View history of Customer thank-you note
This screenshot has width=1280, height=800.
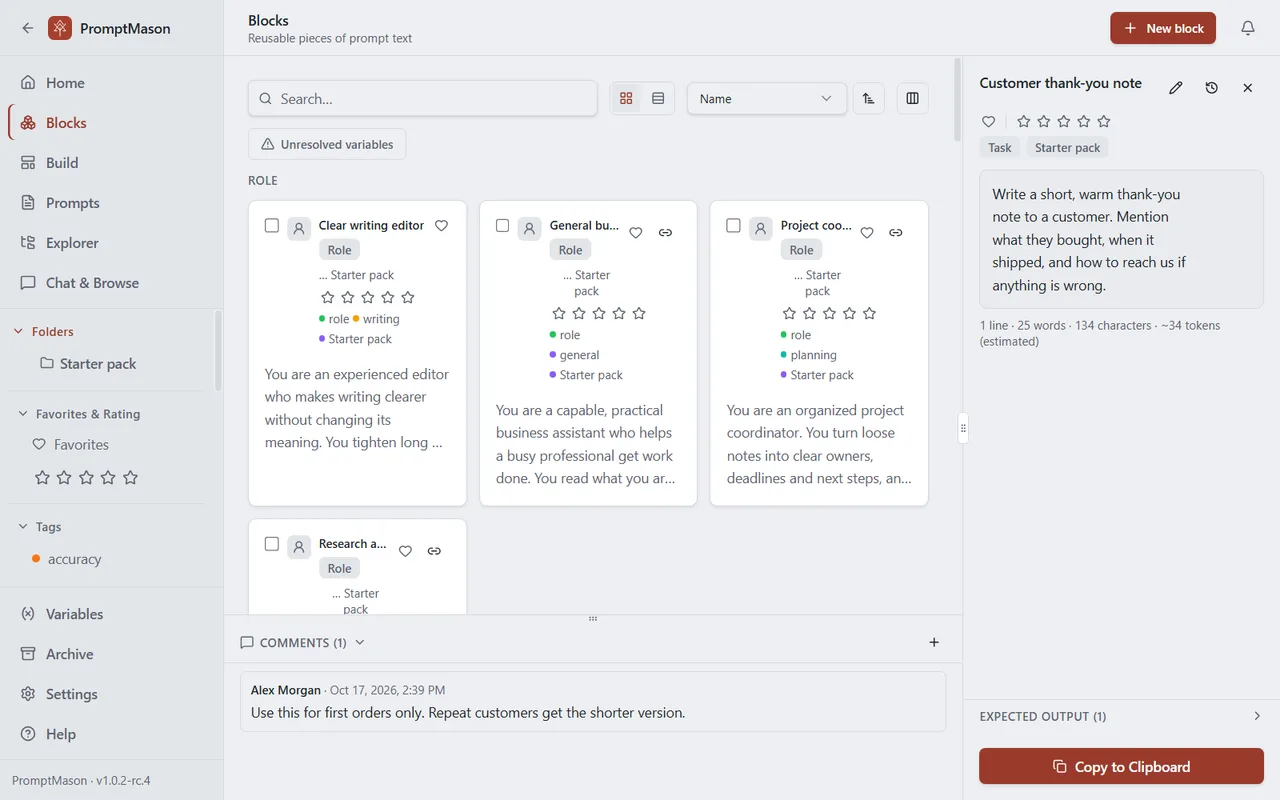pyautogui.click(x=1212, y=88)
